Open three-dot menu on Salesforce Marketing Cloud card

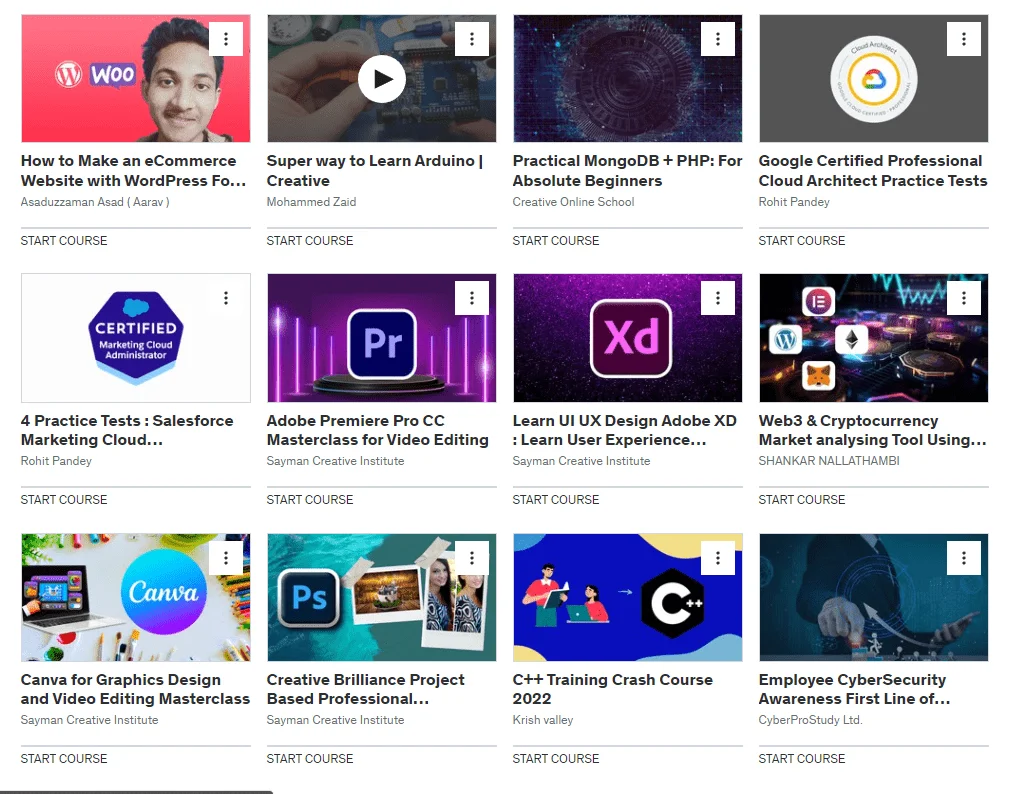point(225,298)
